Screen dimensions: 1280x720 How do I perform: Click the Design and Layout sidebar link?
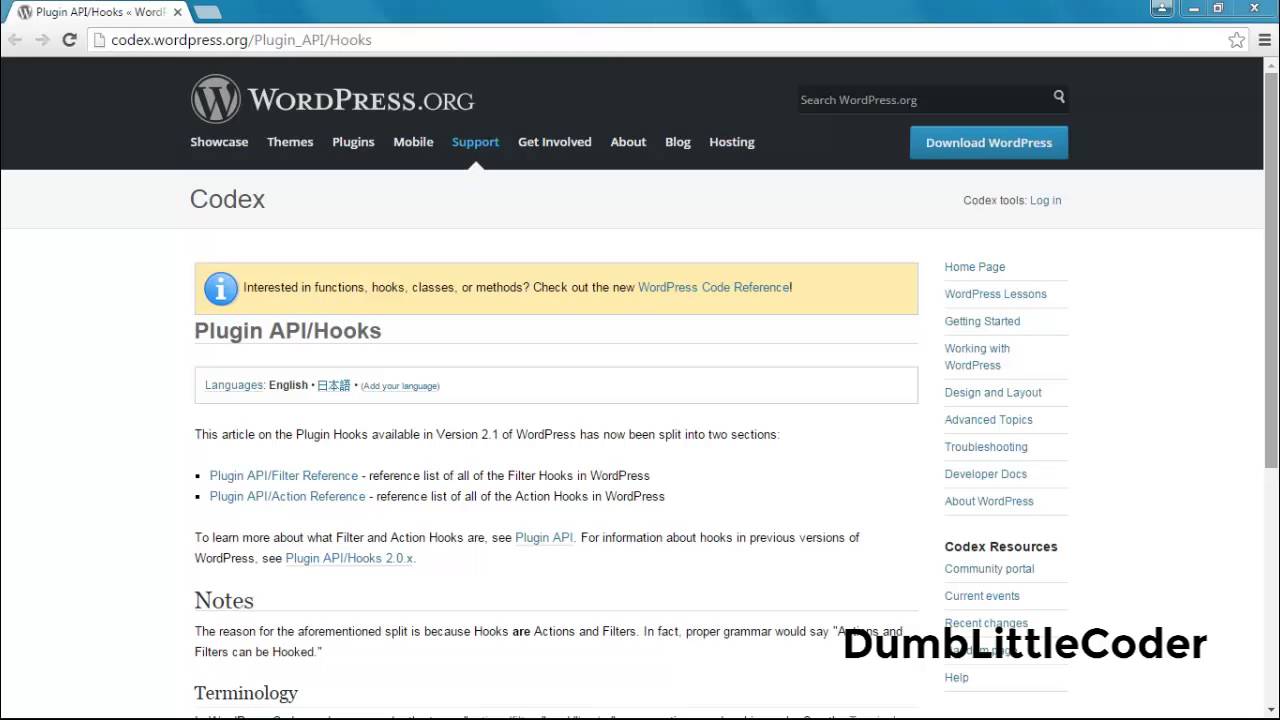click(x=993, y=393)
